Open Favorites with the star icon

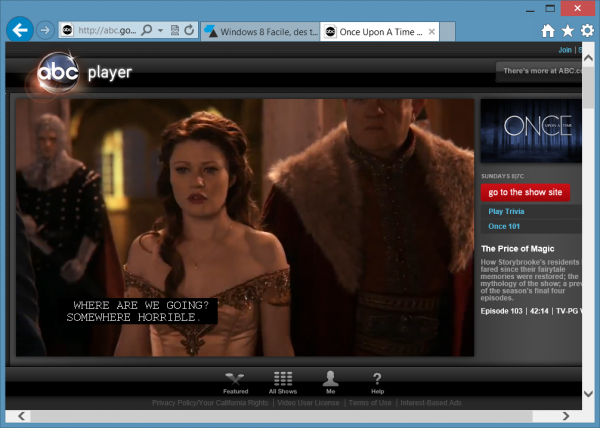567,31
